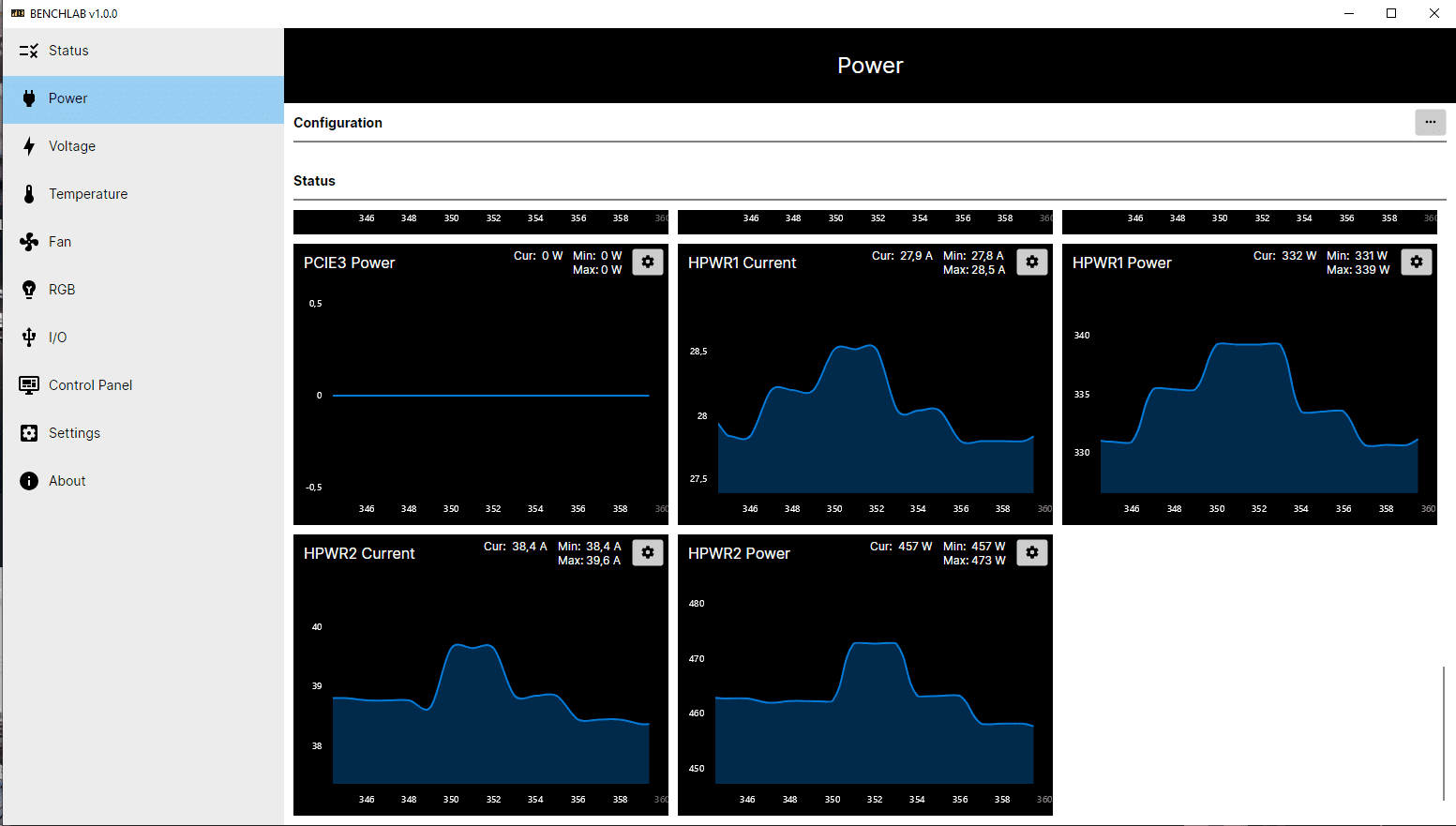Select the RGB menu entry

[x=143, y=290]
